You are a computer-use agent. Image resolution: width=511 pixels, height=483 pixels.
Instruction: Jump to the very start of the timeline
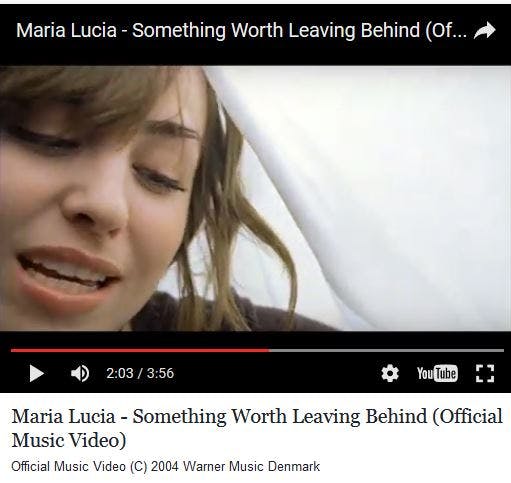(12, 350)
